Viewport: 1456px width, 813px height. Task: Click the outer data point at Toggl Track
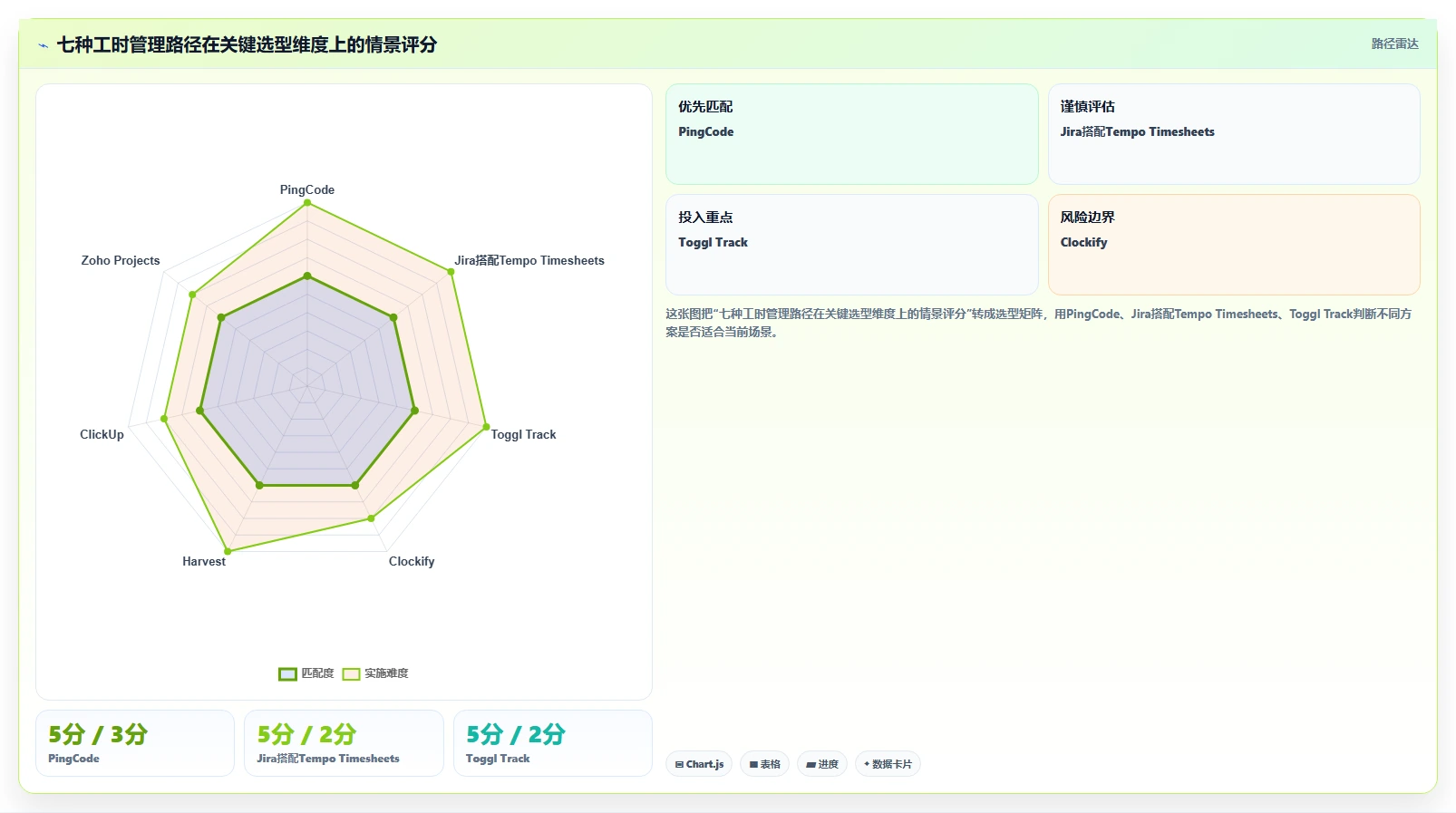point(486,427)
